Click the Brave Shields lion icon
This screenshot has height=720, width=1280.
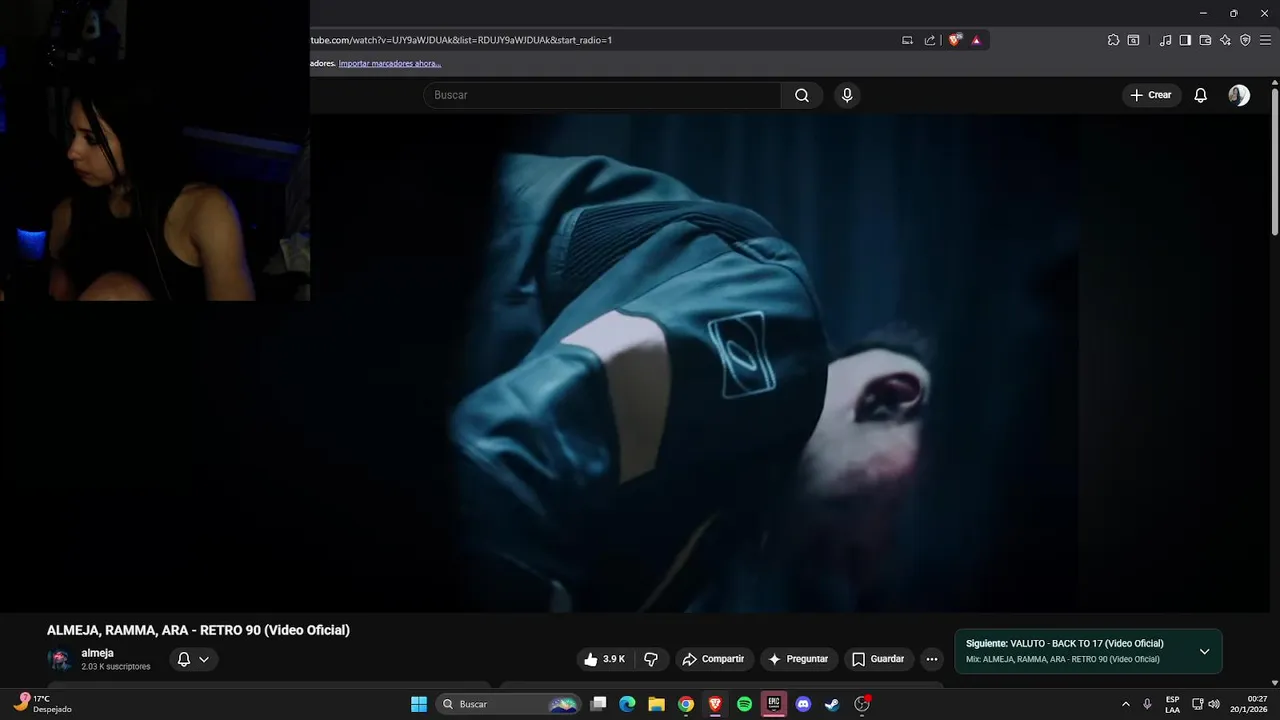point(955,40)
